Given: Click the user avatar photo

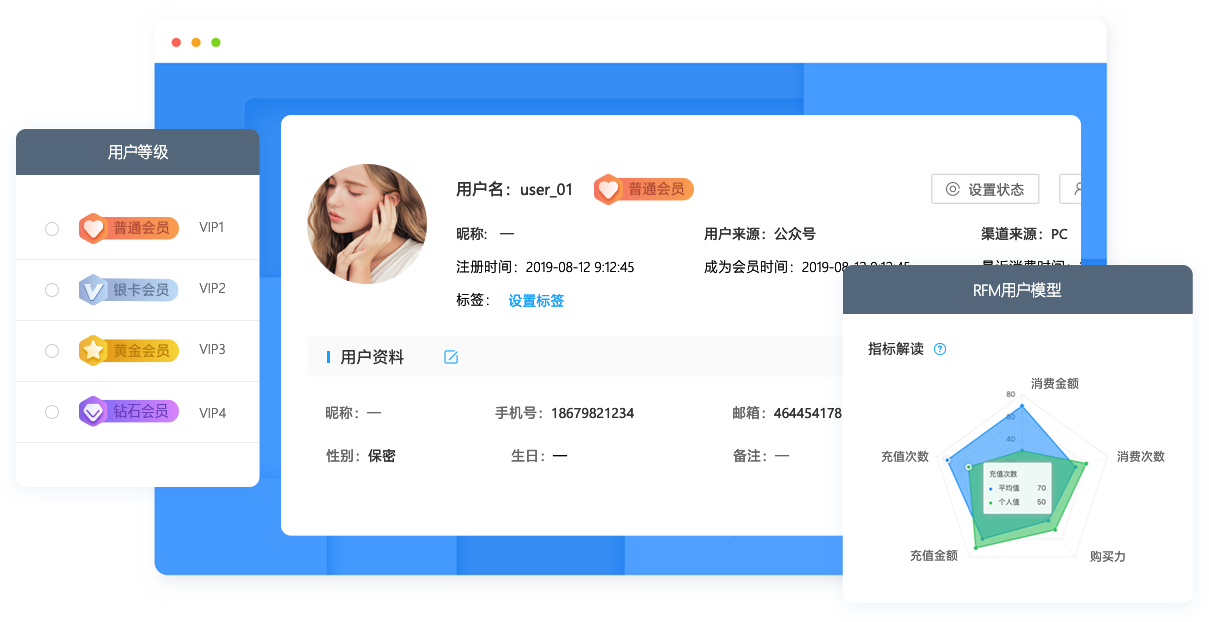Looking at the screenshot, I should point(366,224).
